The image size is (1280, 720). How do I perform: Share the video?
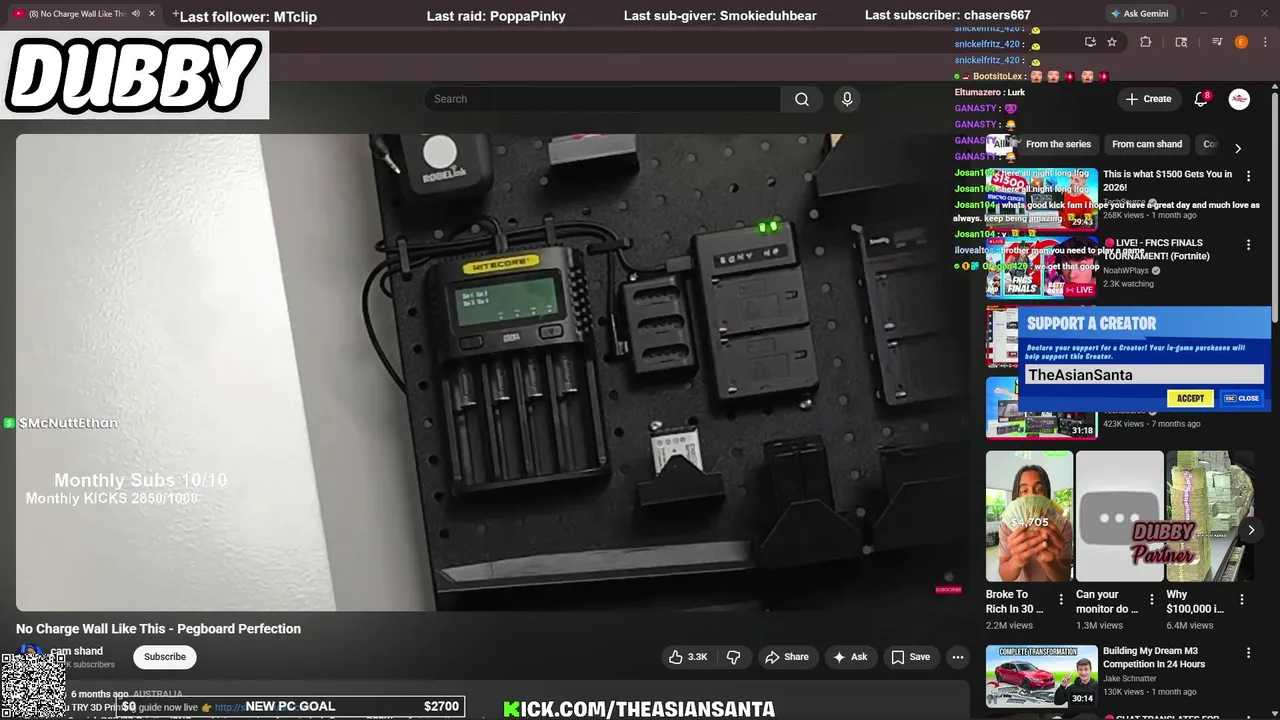pos(787,657)
